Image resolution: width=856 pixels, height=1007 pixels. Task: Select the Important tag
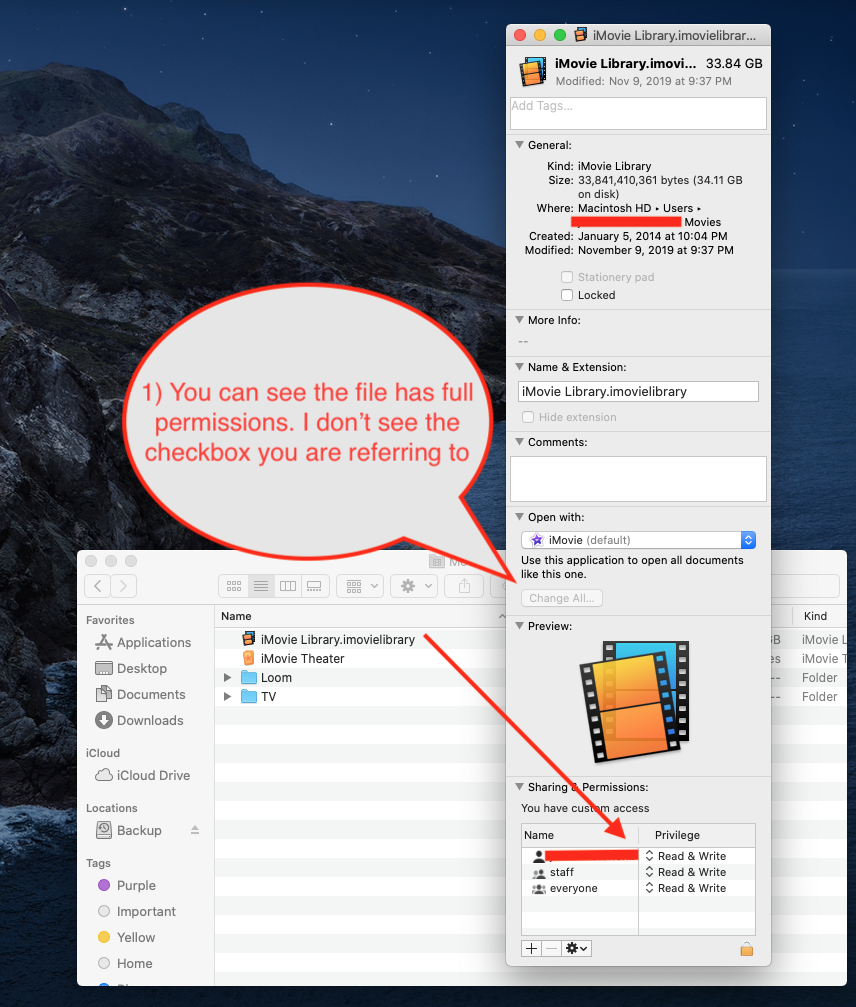pyautogui.click(x=136, y=911)
